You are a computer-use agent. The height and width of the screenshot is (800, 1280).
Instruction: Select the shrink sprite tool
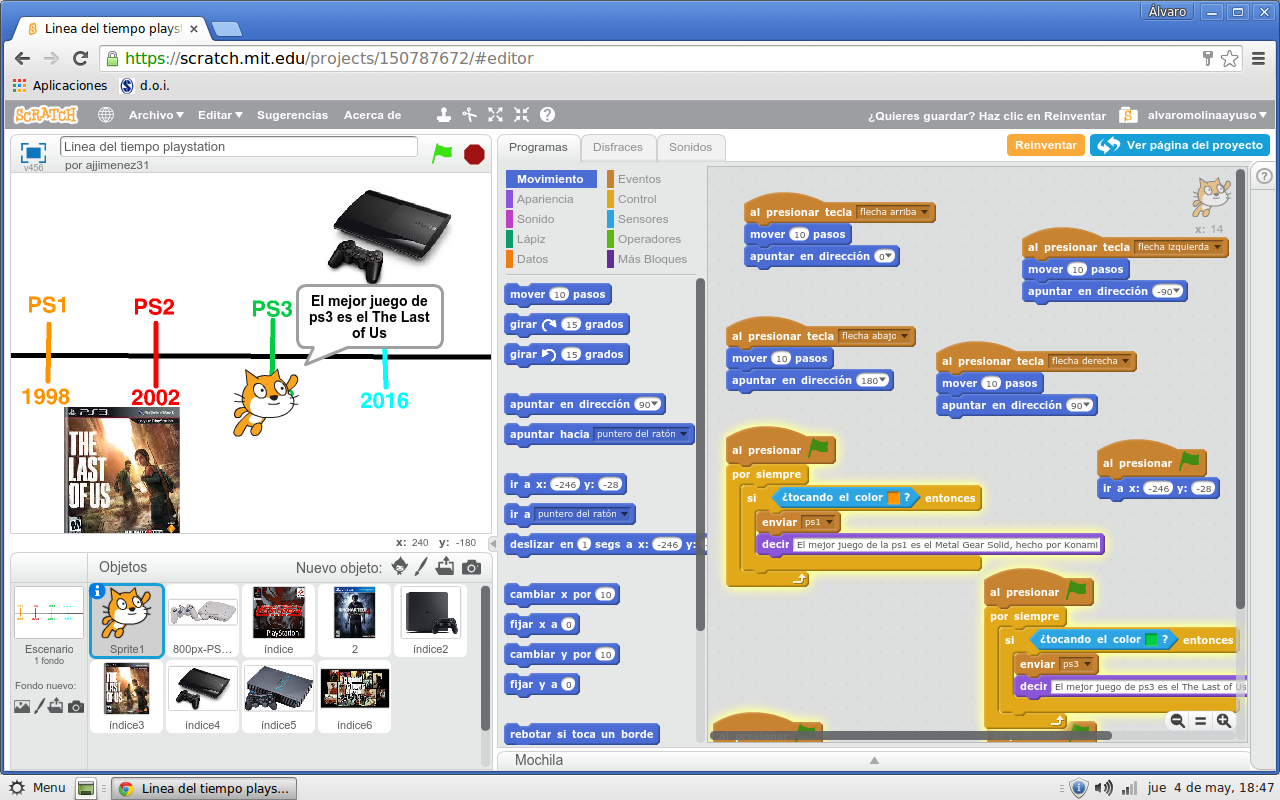pyautogui.click(x=520, y=115)
